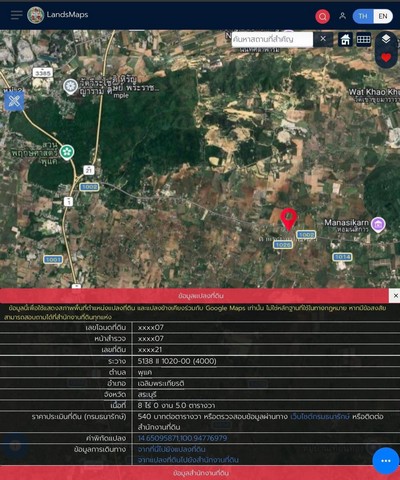This screenshot has width=400, height=480.
Task: Click the LandsMaps logo emblem
Action: tap(36, 15)
